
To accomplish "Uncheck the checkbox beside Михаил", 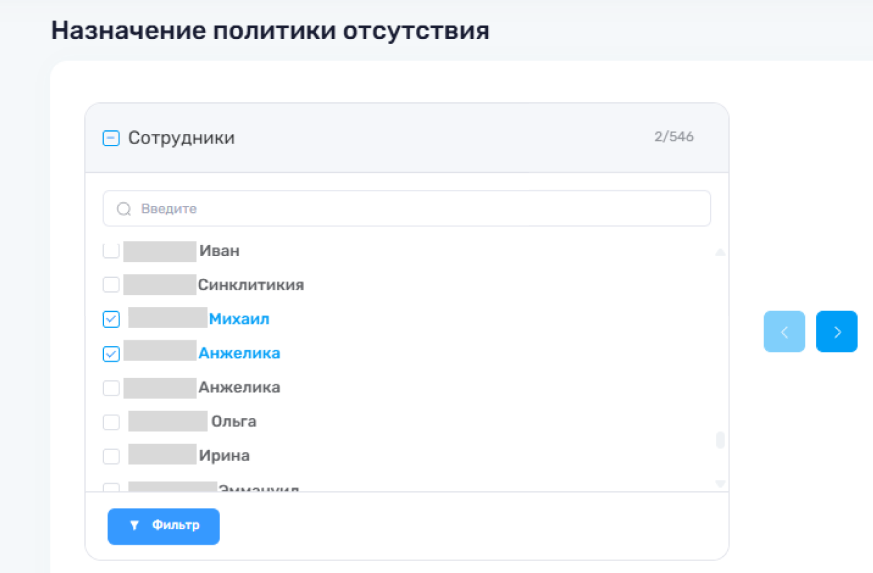I will [111, 319].
